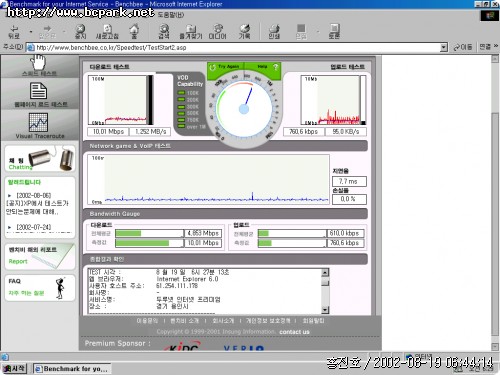Open the Back button history dropdown arrow

pyautogui.click(x=31, y=32)
